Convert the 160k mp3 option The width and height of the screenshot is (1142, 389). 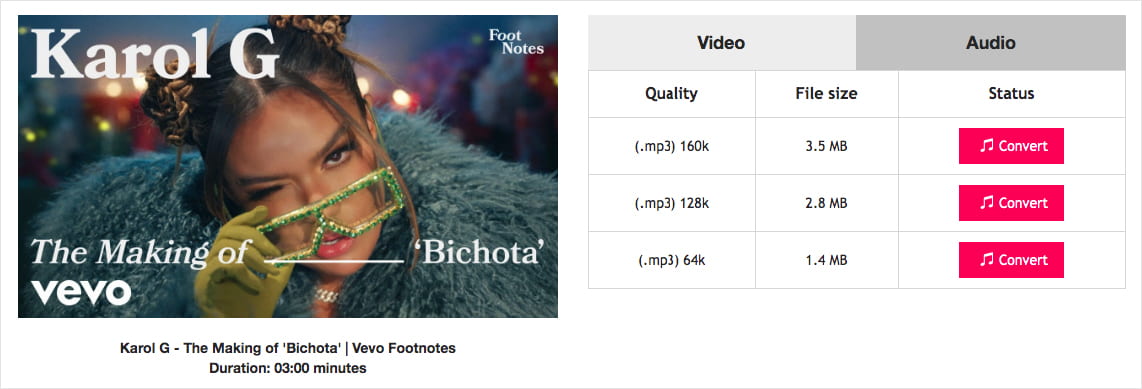point(1011,146)
